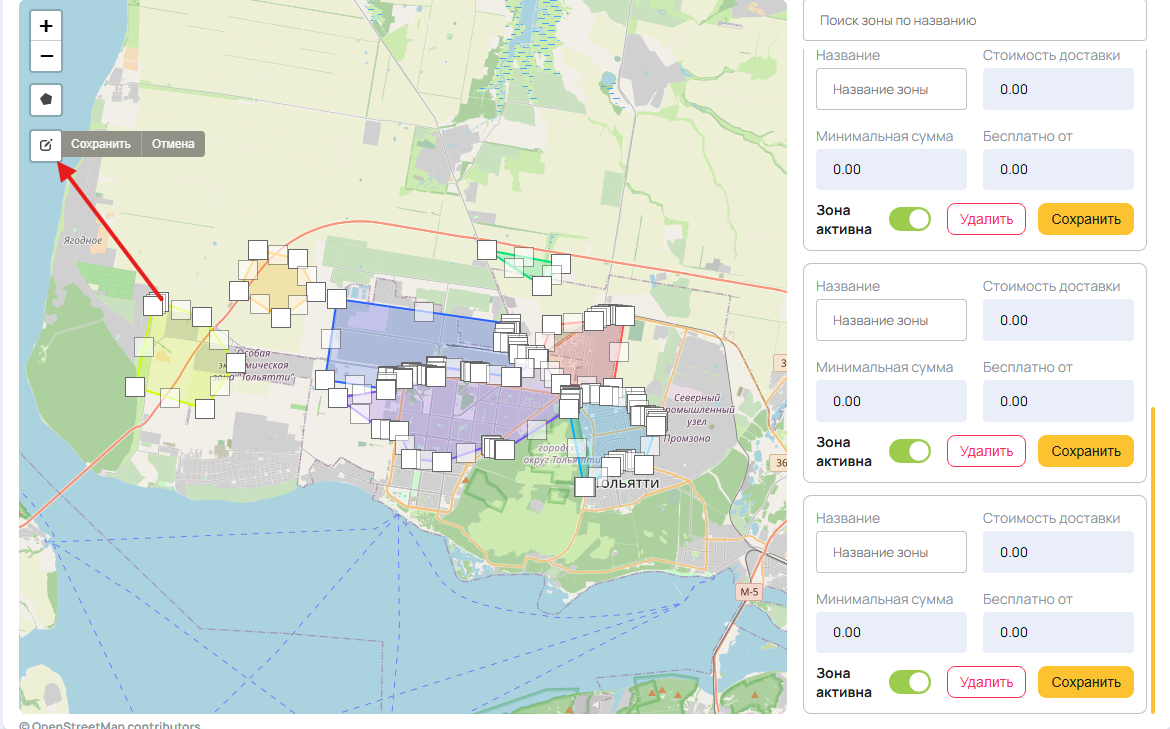Save the top zone card
Screen dimensions: 1170x729
(x=1086, y=219)
